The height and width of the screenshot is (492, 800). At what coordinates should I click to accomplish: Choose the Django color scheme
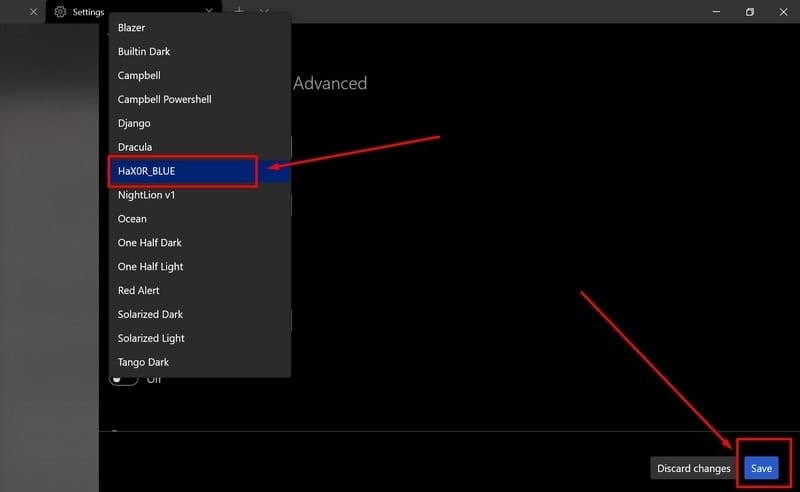[x=199, y=124]
